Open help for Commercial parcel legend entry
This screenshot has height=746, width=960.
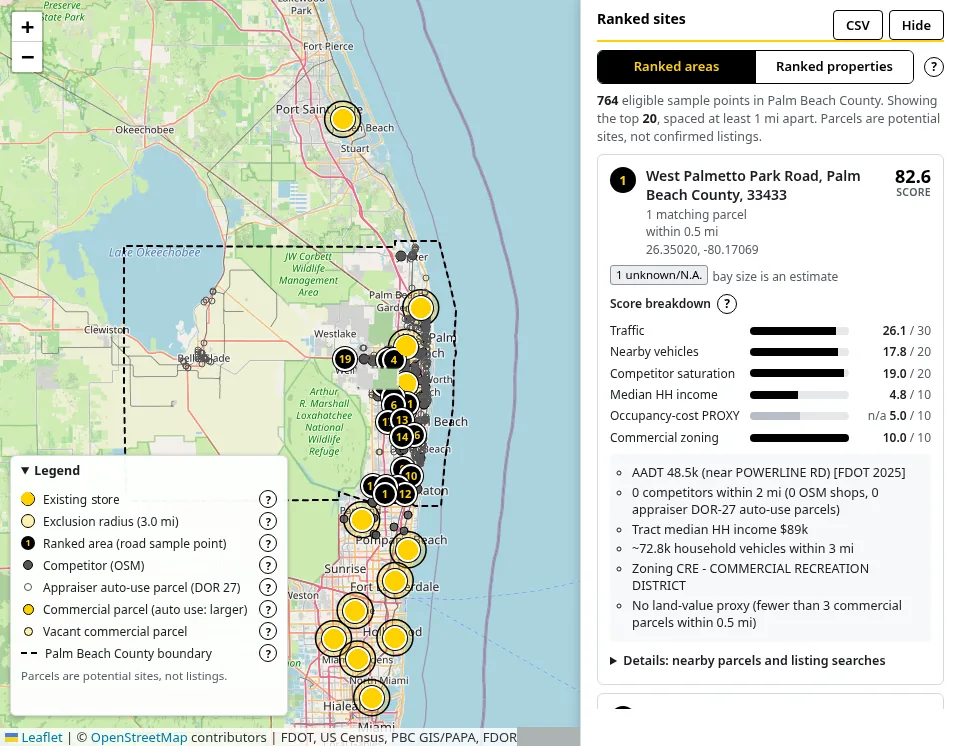[x=268, y=609]
